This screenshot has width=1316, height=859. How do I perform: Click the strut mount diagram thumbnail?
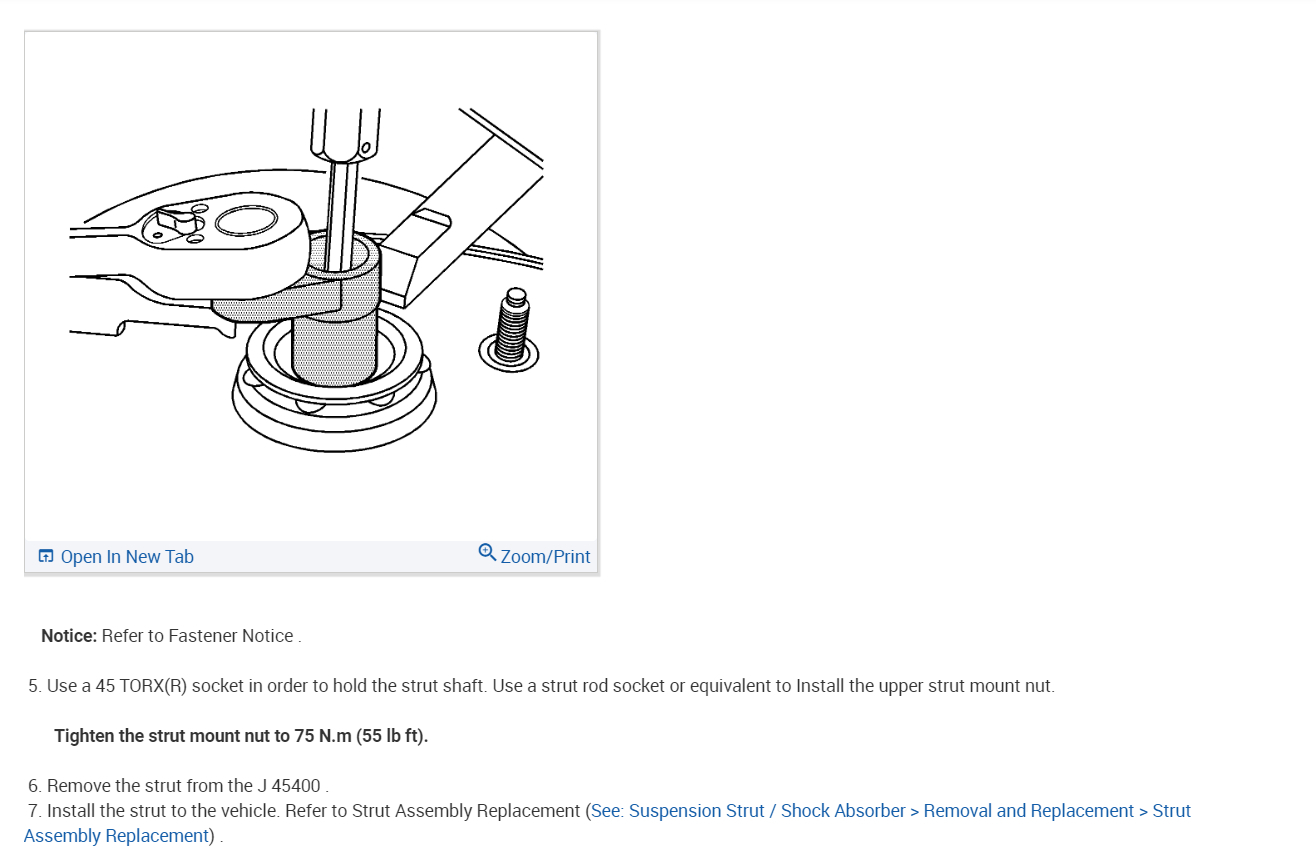tap(311, 286)
